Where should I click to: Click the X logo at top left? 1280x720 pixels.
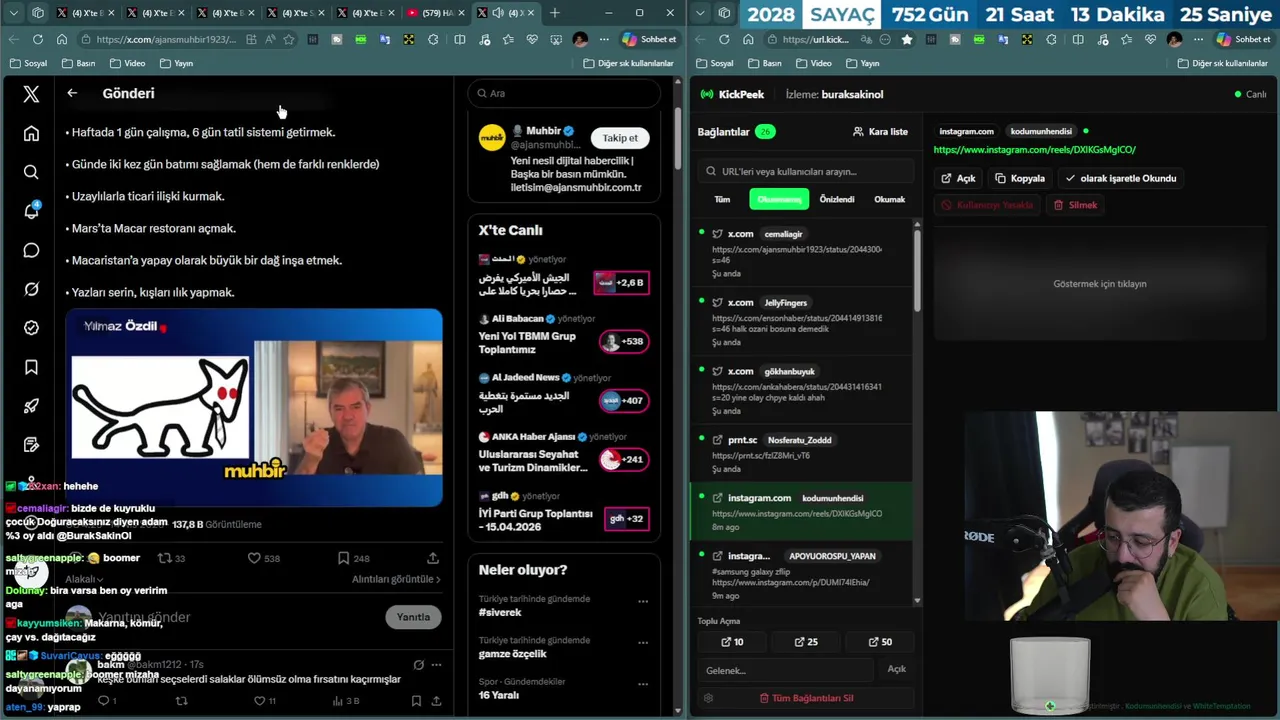click(31, 94)
